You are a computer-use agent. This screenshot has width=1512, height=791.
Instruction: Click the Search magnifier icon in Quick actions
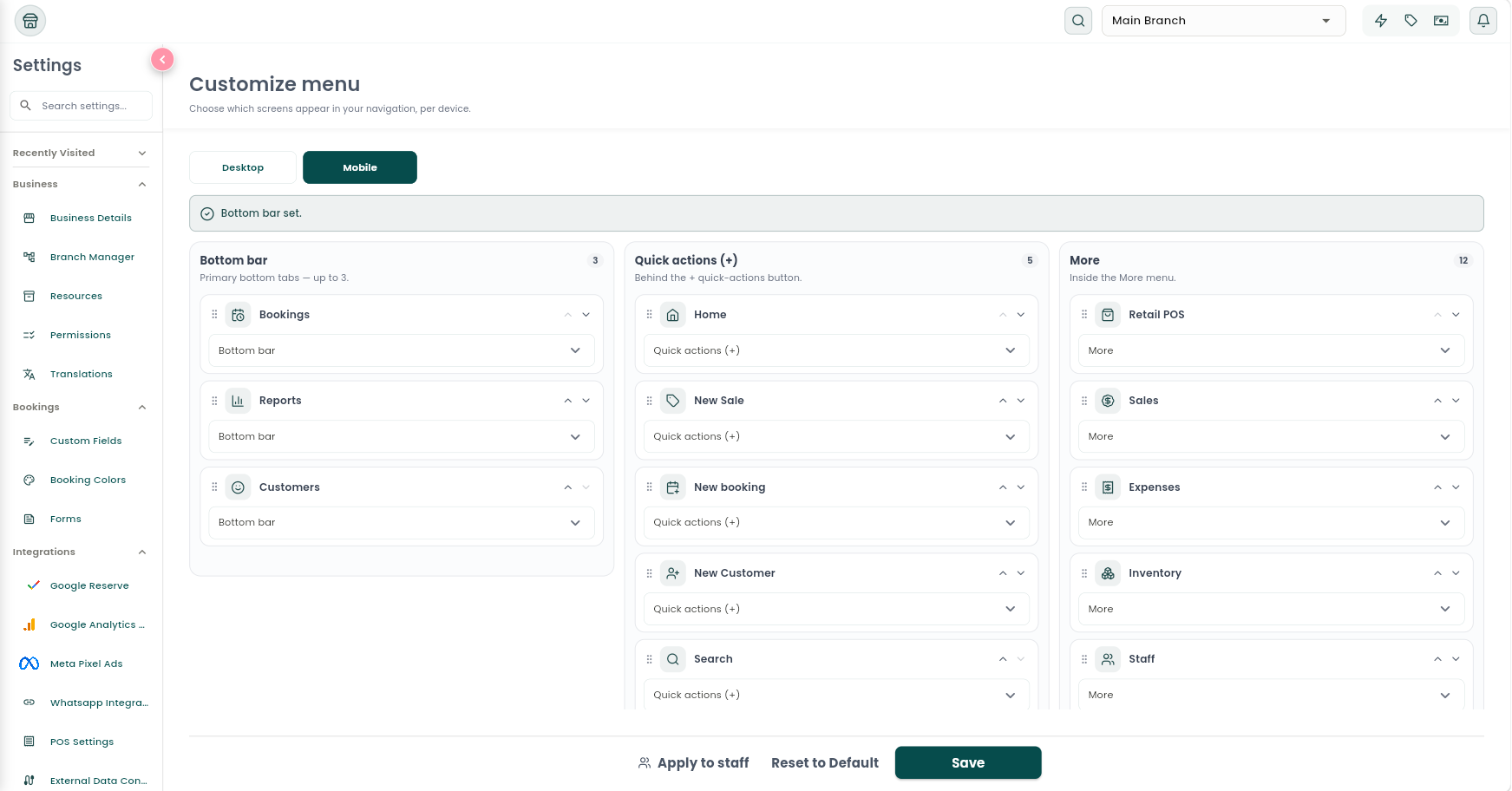[x=673, y=659]
